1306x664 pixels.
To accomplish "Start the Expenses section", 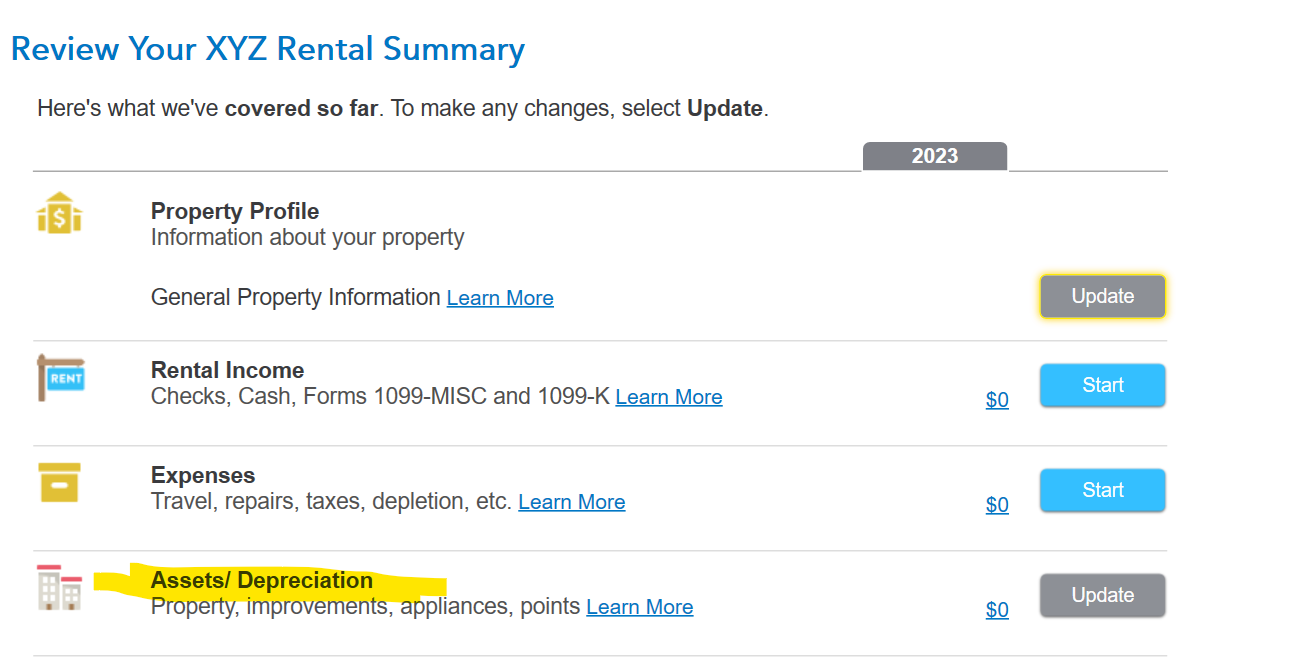I will click(1102, 490).
